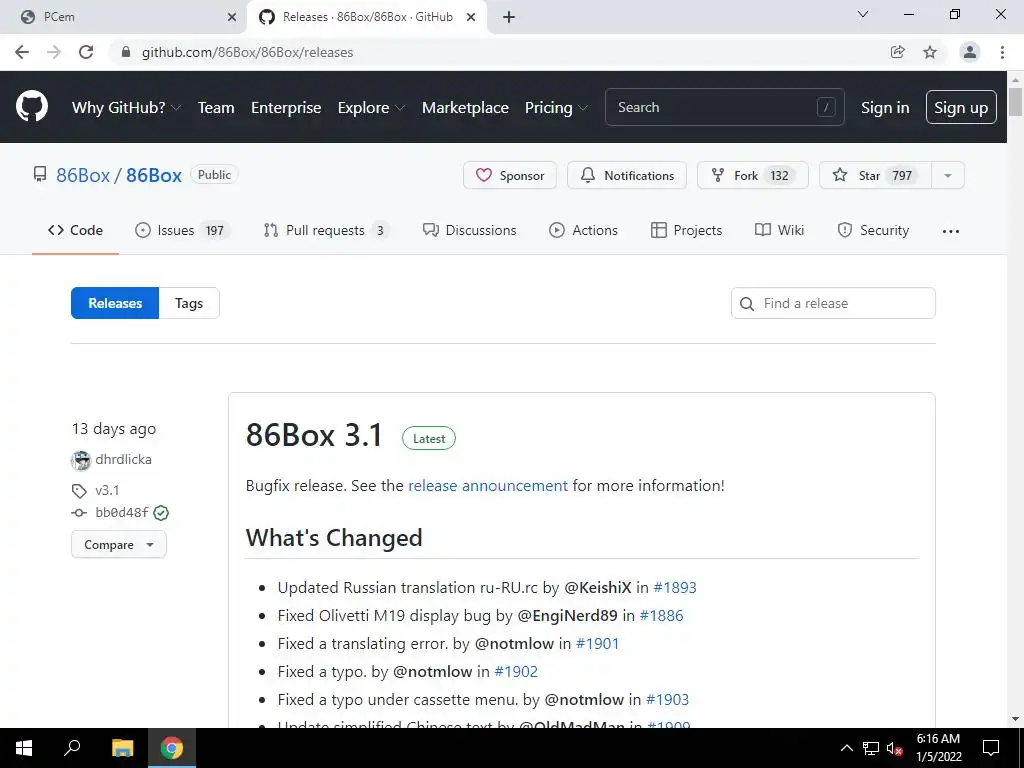The image size is (1024, 768).
Task: Open the Issues tab
Action: pos(182,230)
